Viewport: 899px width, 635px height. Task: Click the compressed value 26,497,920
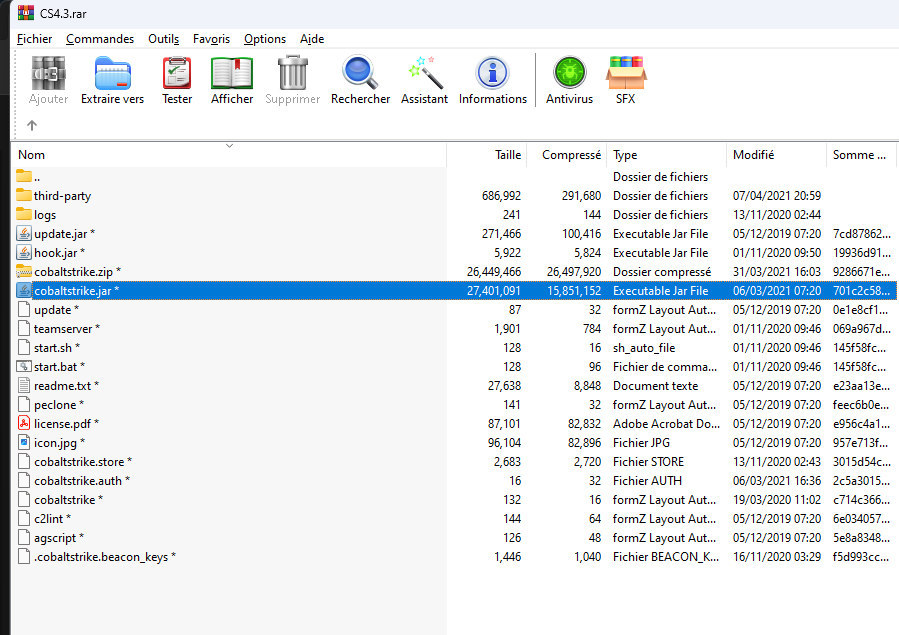(x=574, y=272)
